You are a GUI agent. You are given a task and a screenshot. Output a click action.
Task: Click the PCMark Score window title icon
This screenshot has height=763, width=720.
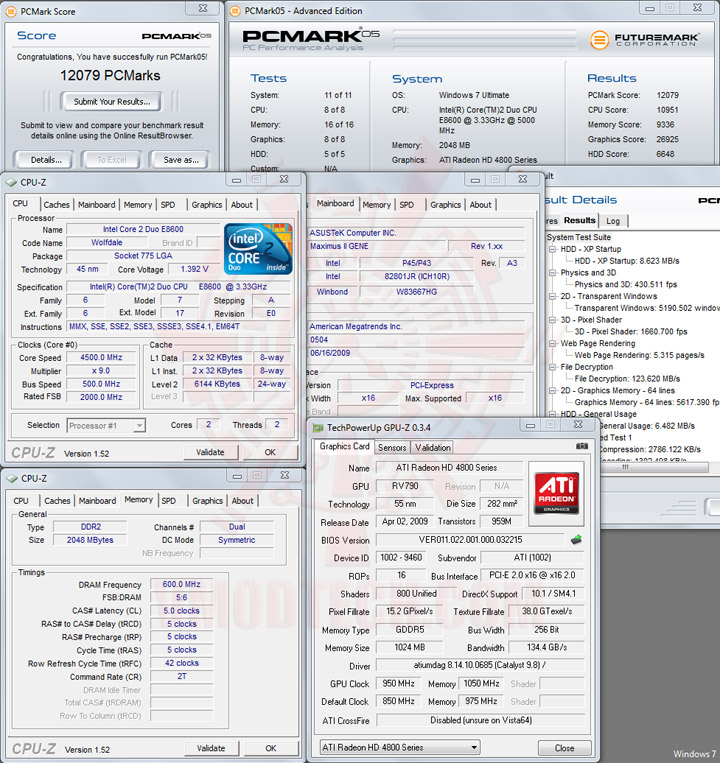pos(11,11)
